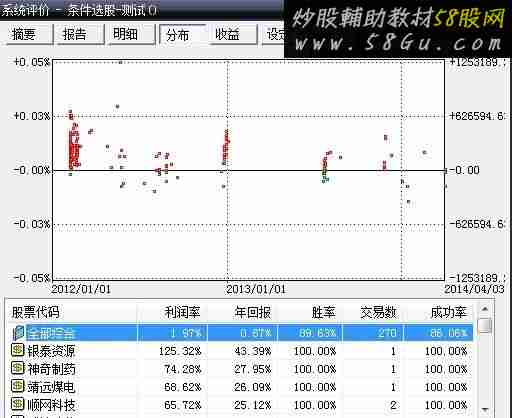
Task: Click the 银泰资源 stock icon
Action: (x=18, y=350)
